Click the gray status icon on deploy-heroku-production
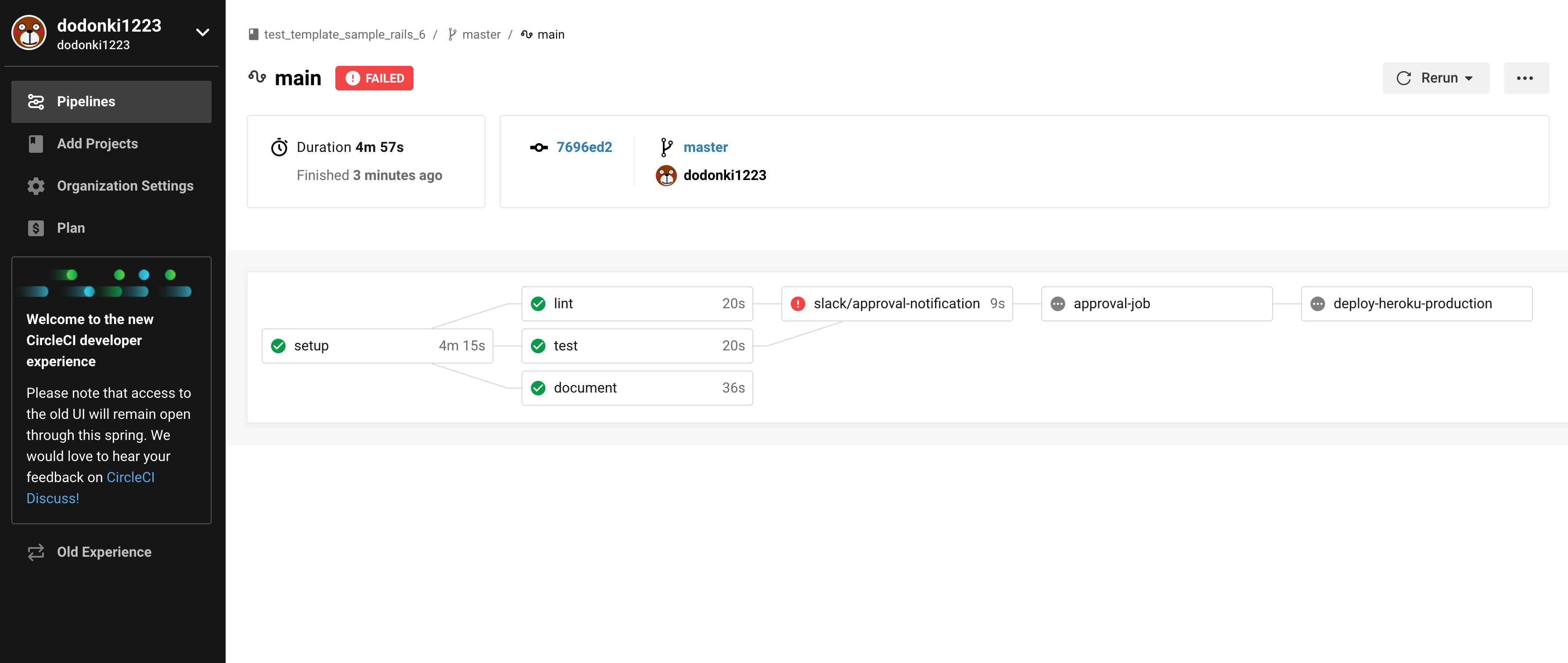1568x663 pixels. 1317,304
